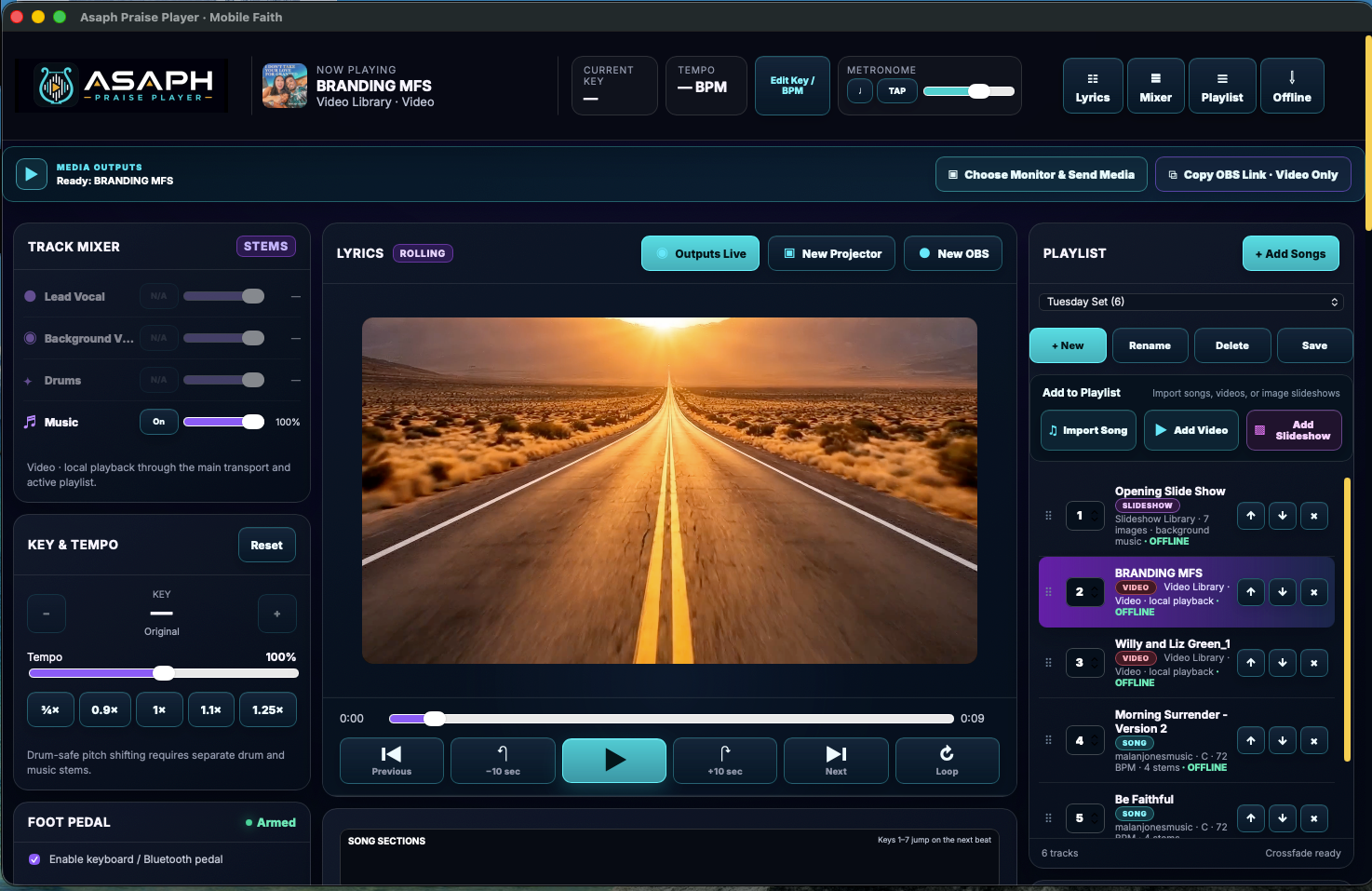
Task: Lower the key with minus button
Action: pyautogui.click(x=47, y=614)
